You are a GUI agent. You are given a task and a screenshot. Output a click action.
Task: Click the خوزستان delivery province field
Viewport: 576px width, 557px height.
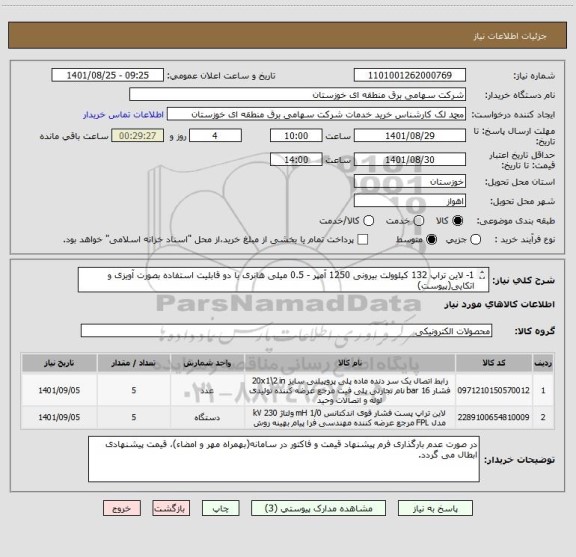(410, 182)
